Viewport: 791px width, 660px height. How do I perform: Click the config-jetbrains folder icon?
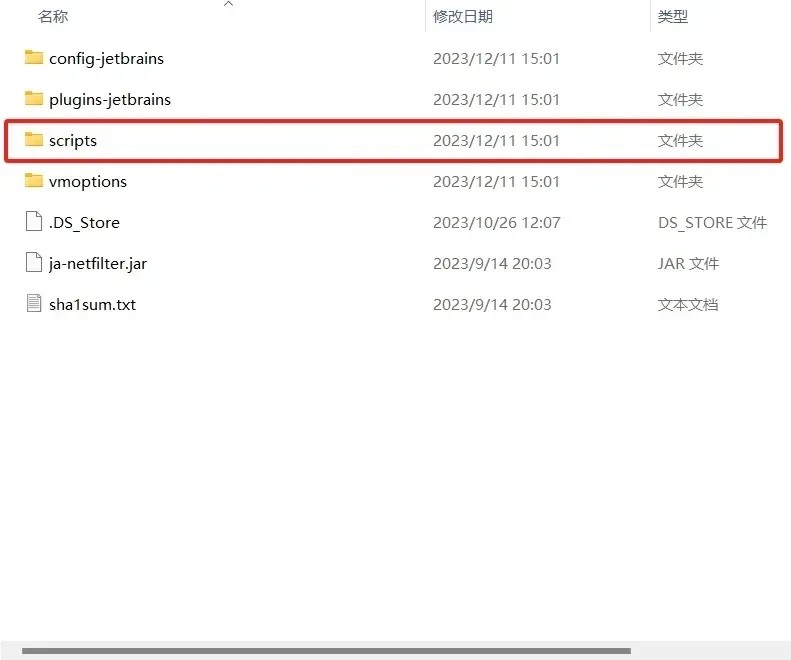click(x=34, y=58)
